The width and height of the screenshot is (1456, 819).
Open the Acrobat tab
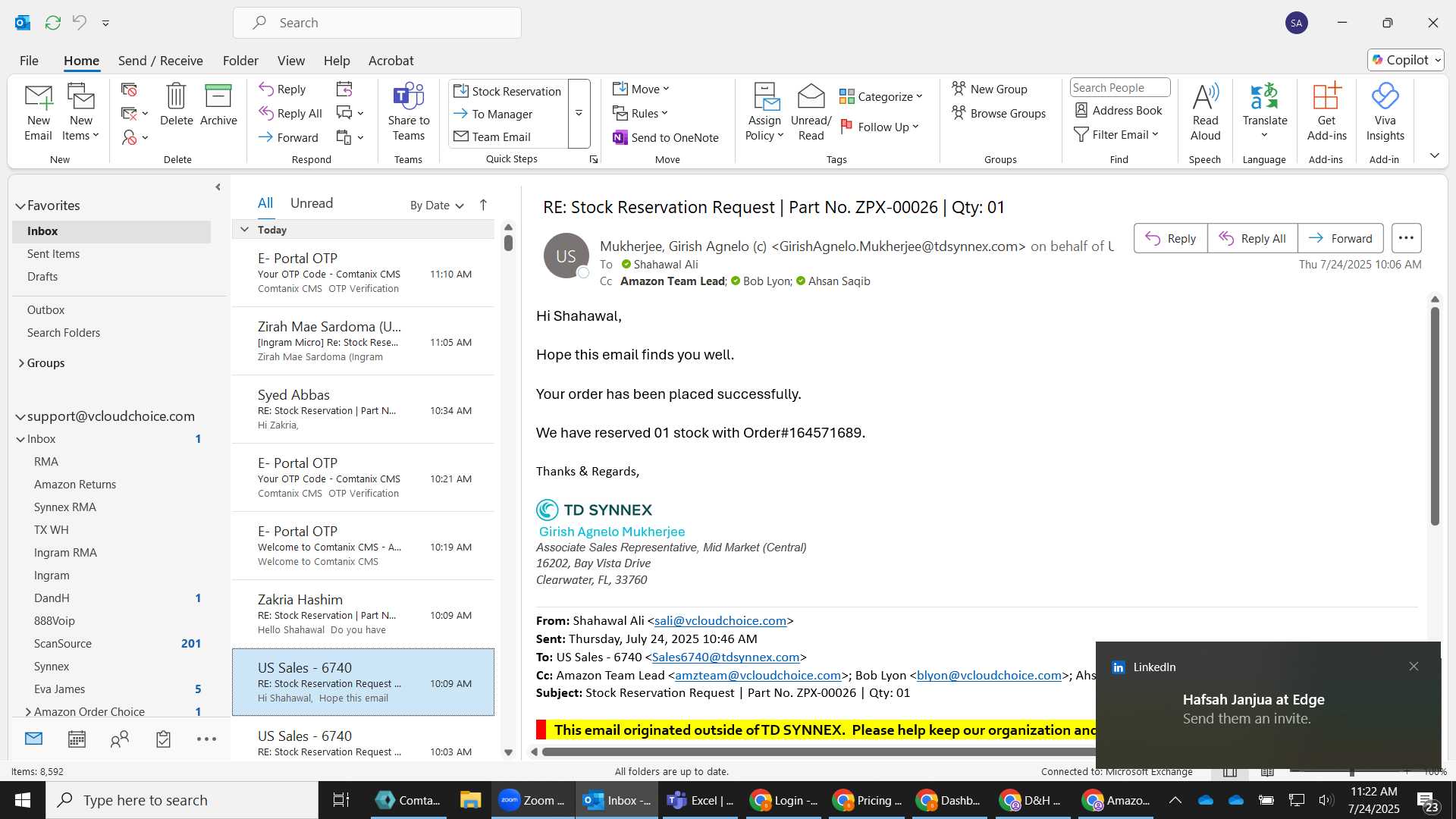[391, 61]
